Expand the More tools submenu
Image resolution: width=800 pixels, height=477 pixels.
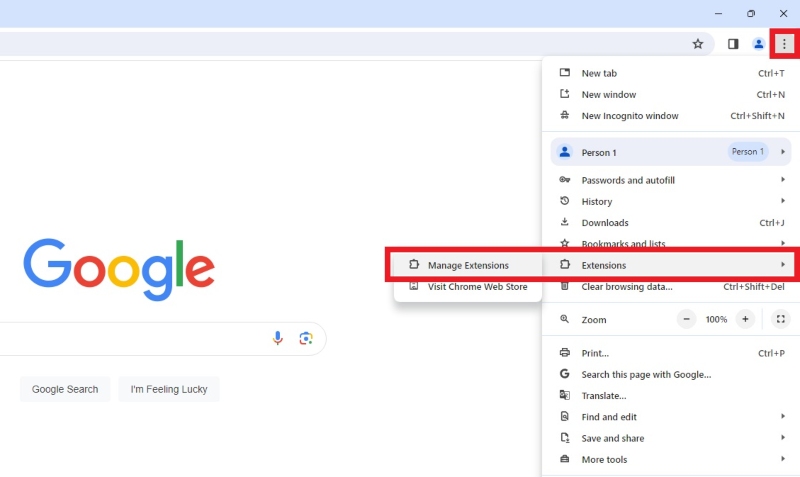[x=783, y=459]
